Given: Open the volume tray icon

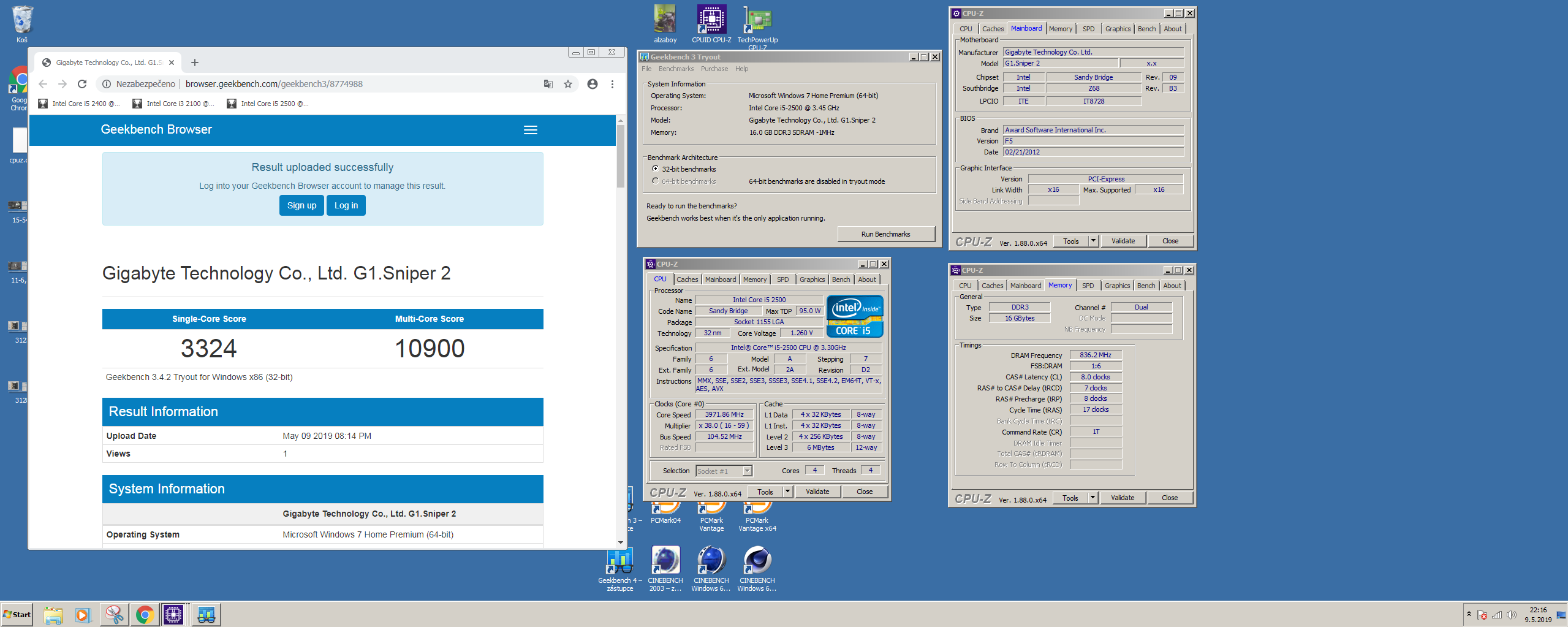Looking at the screenshot, I should 1512,615.
